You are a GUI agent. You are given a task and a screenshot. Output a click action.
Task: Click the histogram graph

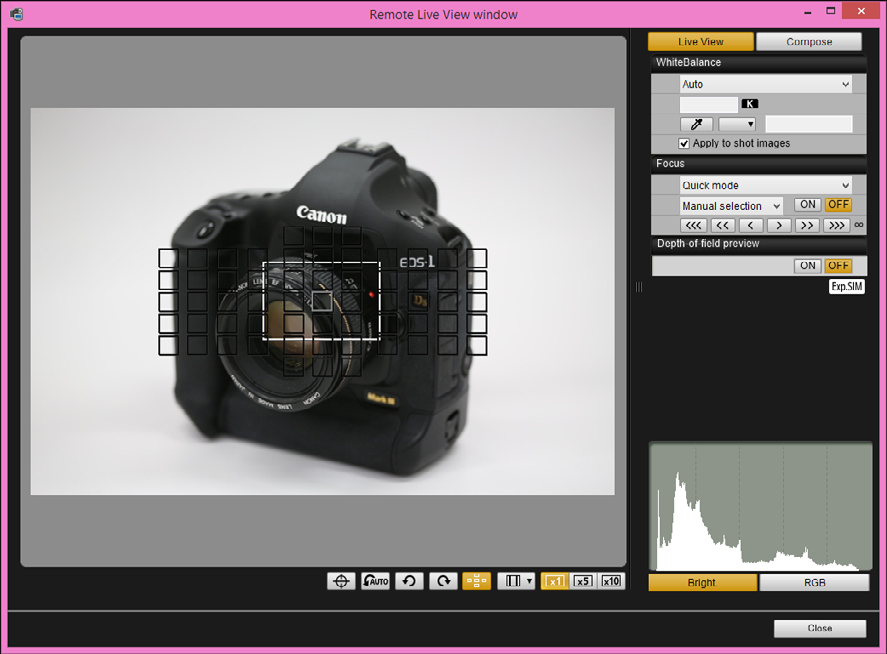point(760,506)
